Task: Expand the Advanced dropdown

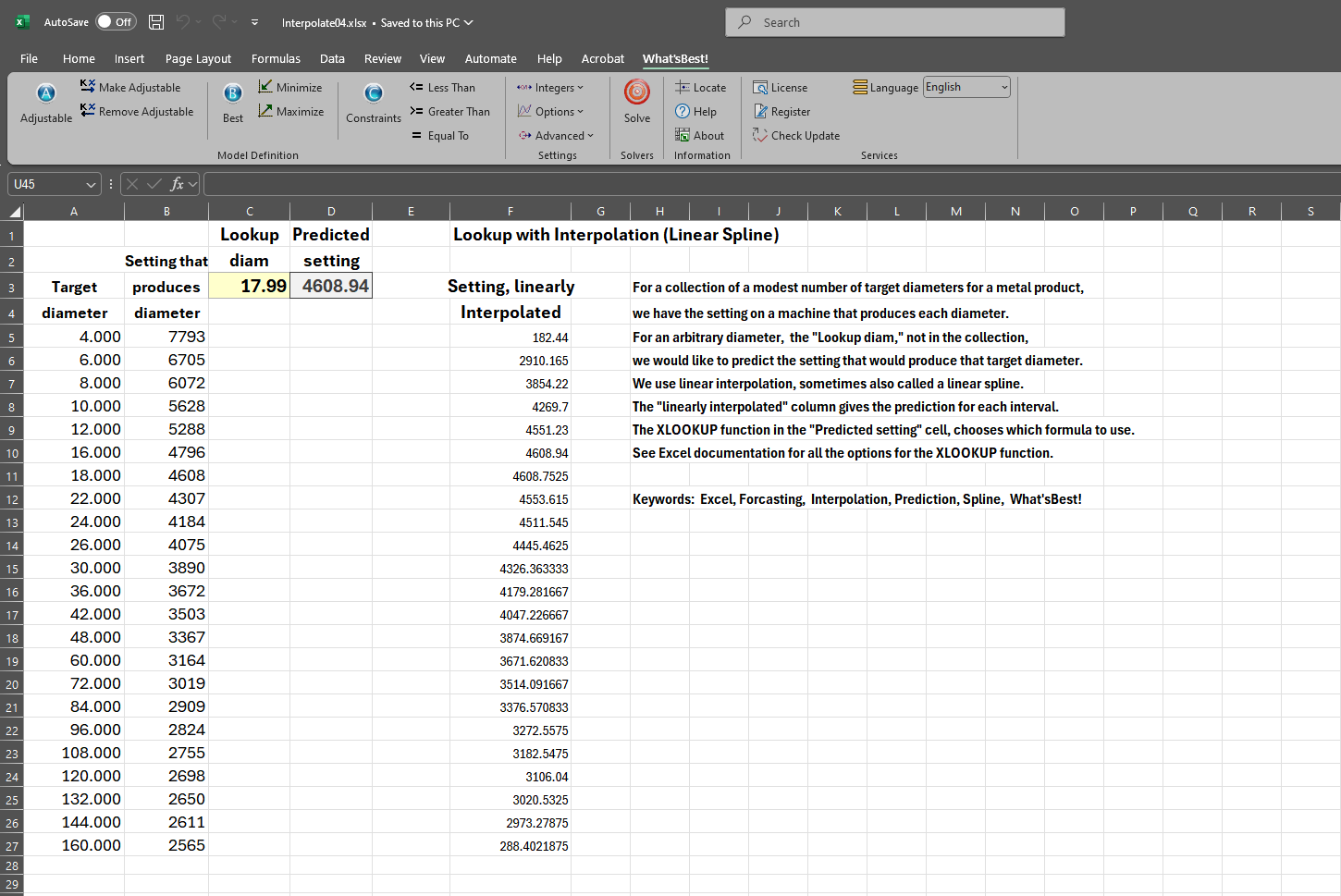Action: pos(556,135)
